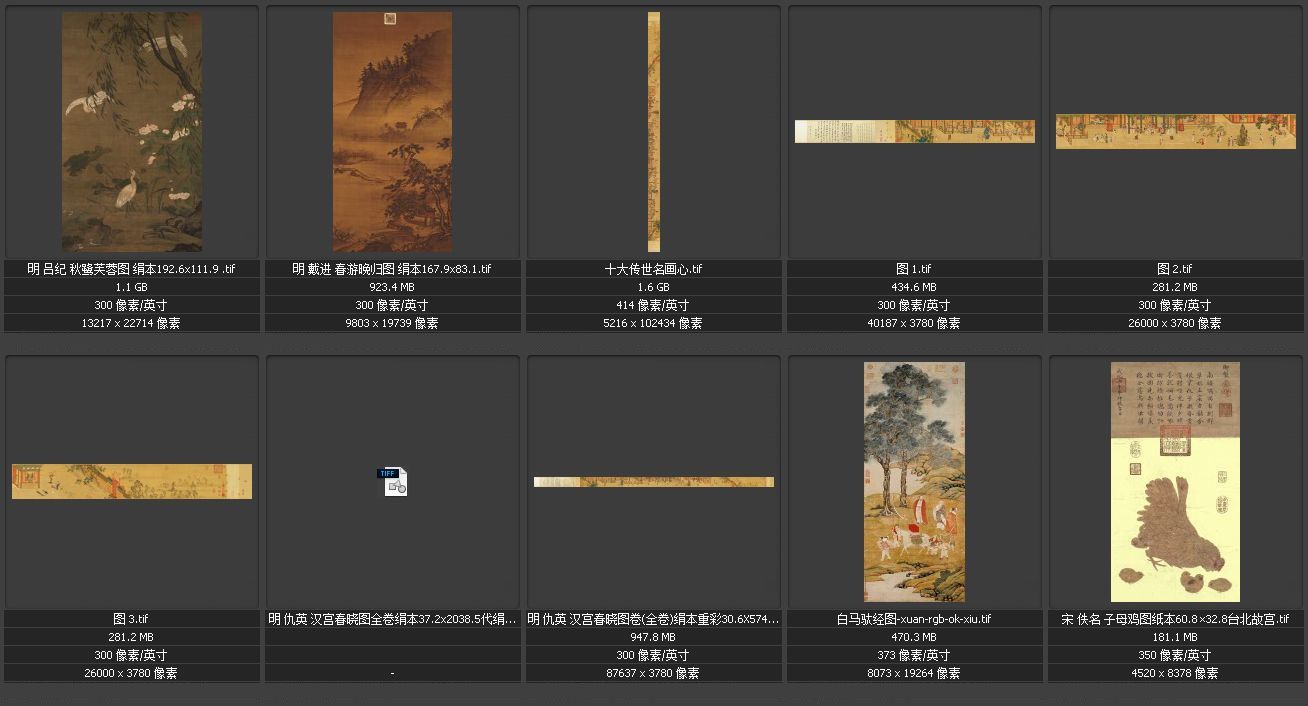This screenshot has width=1308, height=706.
Task: Click the tall narrow vertical scroll thumbnail
Action: (654, 132)
